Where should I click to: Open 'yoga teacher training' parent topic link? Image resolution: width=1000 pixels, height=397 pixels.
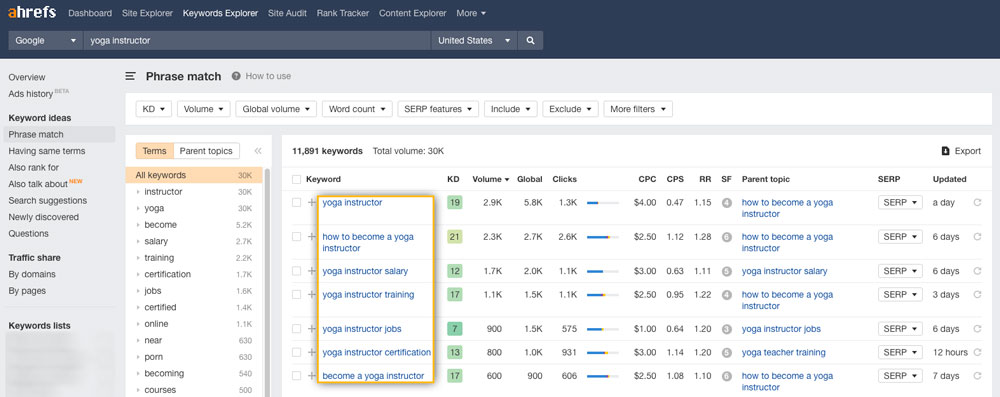pos(783,352)
